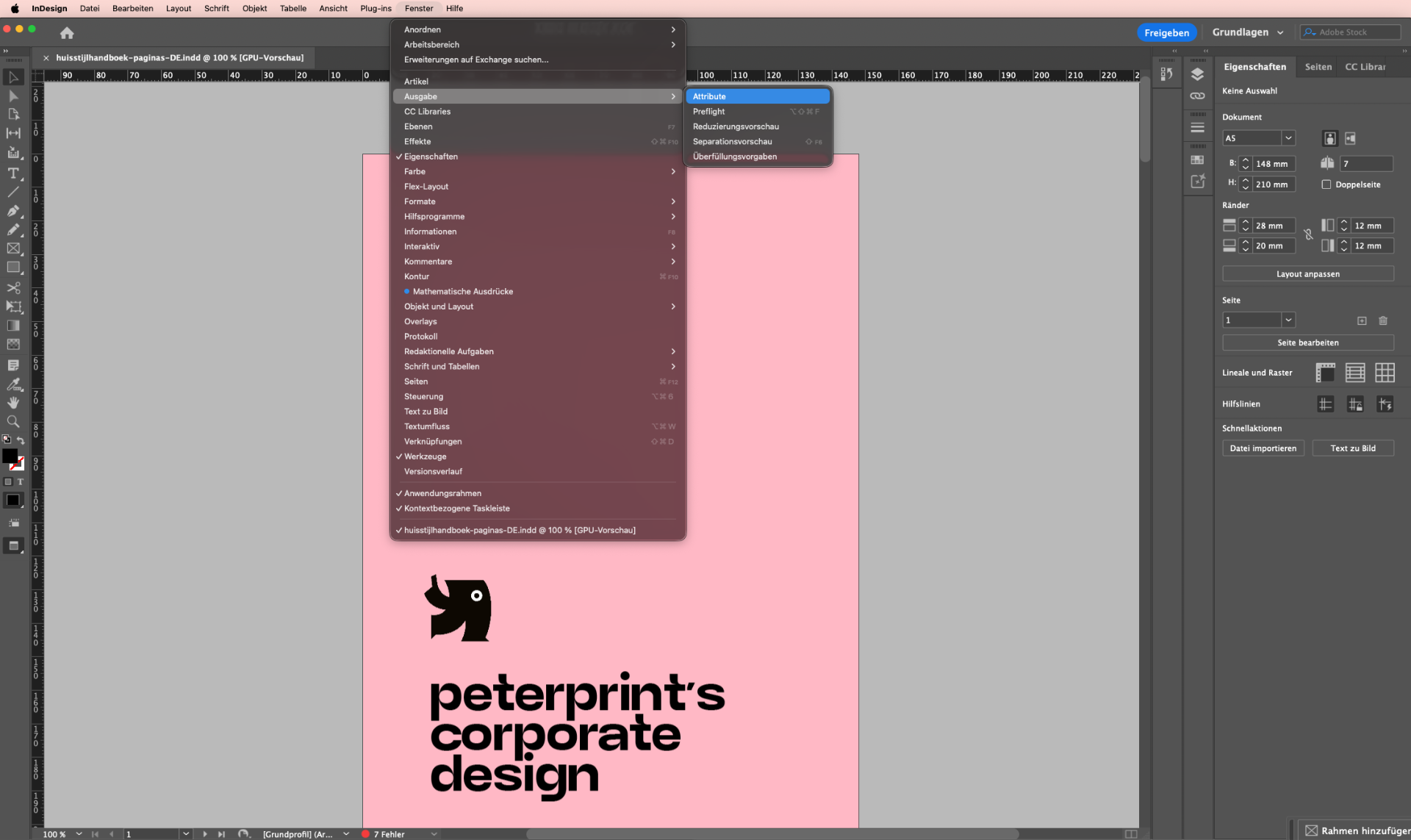
Task: Toggle lock guides icon under Hilfslinien
Action: point(1355,404)
